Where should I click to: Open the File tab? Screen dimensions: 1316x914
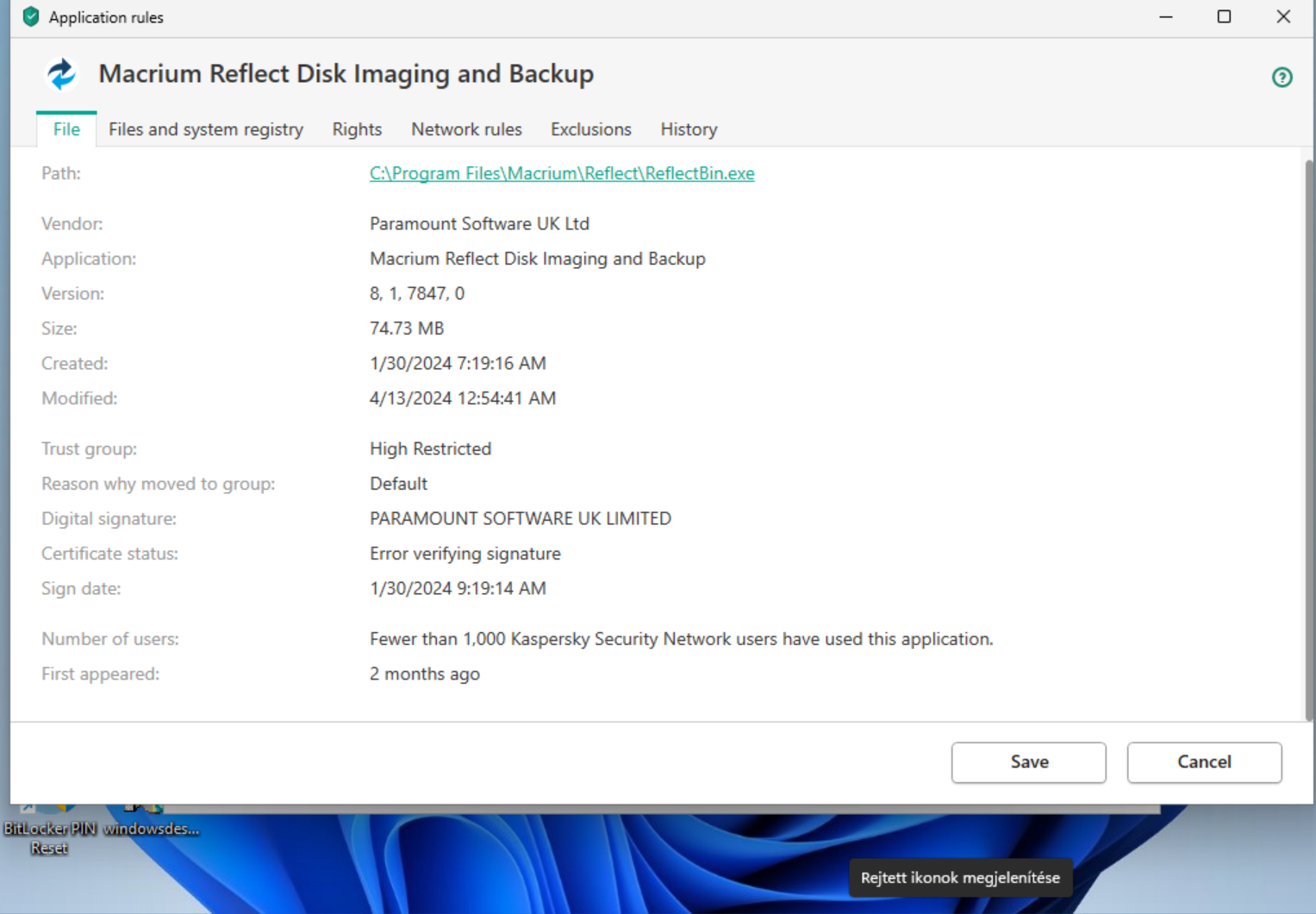click(66, 129)
